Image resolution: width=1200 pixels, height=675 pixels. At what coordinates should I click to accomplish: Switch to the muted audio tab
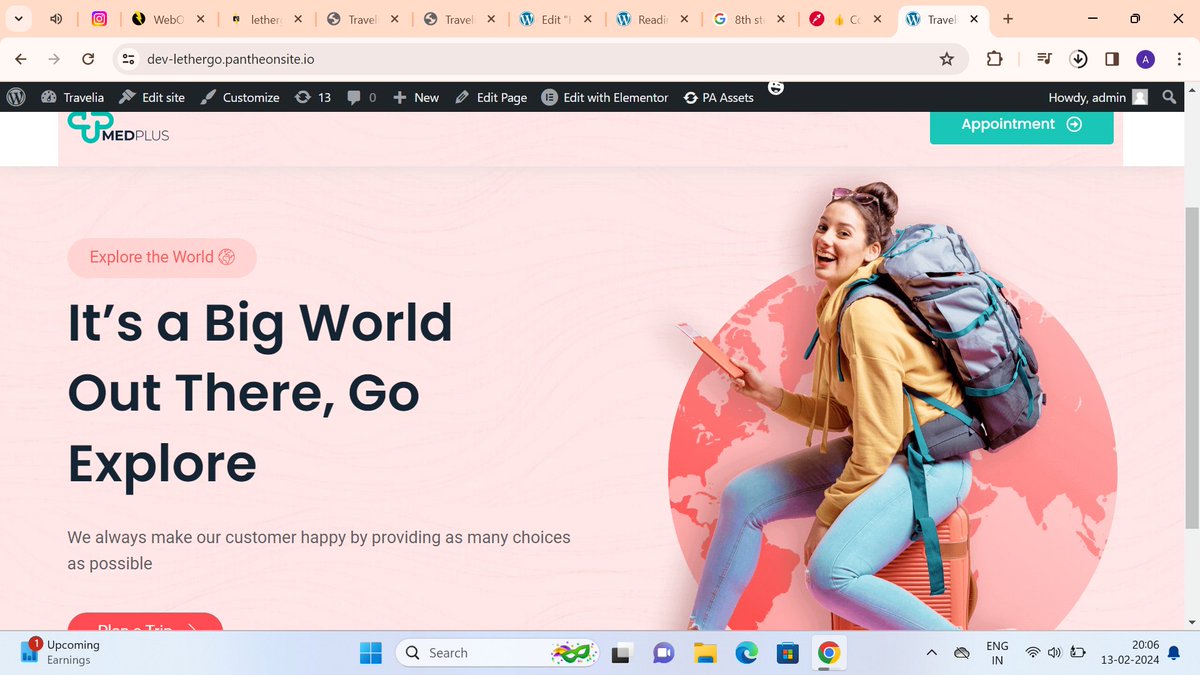pyautogui.click(x=56, y=19)
